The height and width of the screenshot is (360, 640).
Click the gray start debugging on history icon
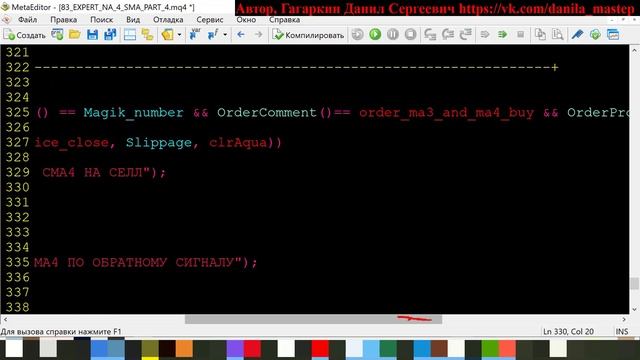click(358, 35)
